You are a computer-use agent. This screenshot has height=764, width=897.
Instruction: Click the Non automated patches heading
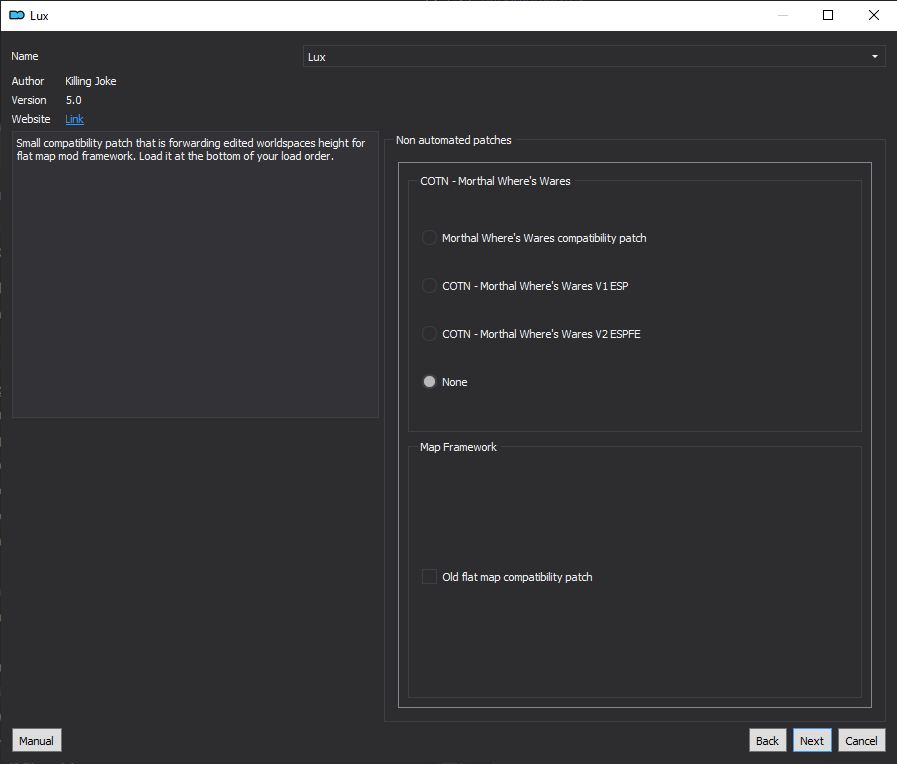click(454, 140)
